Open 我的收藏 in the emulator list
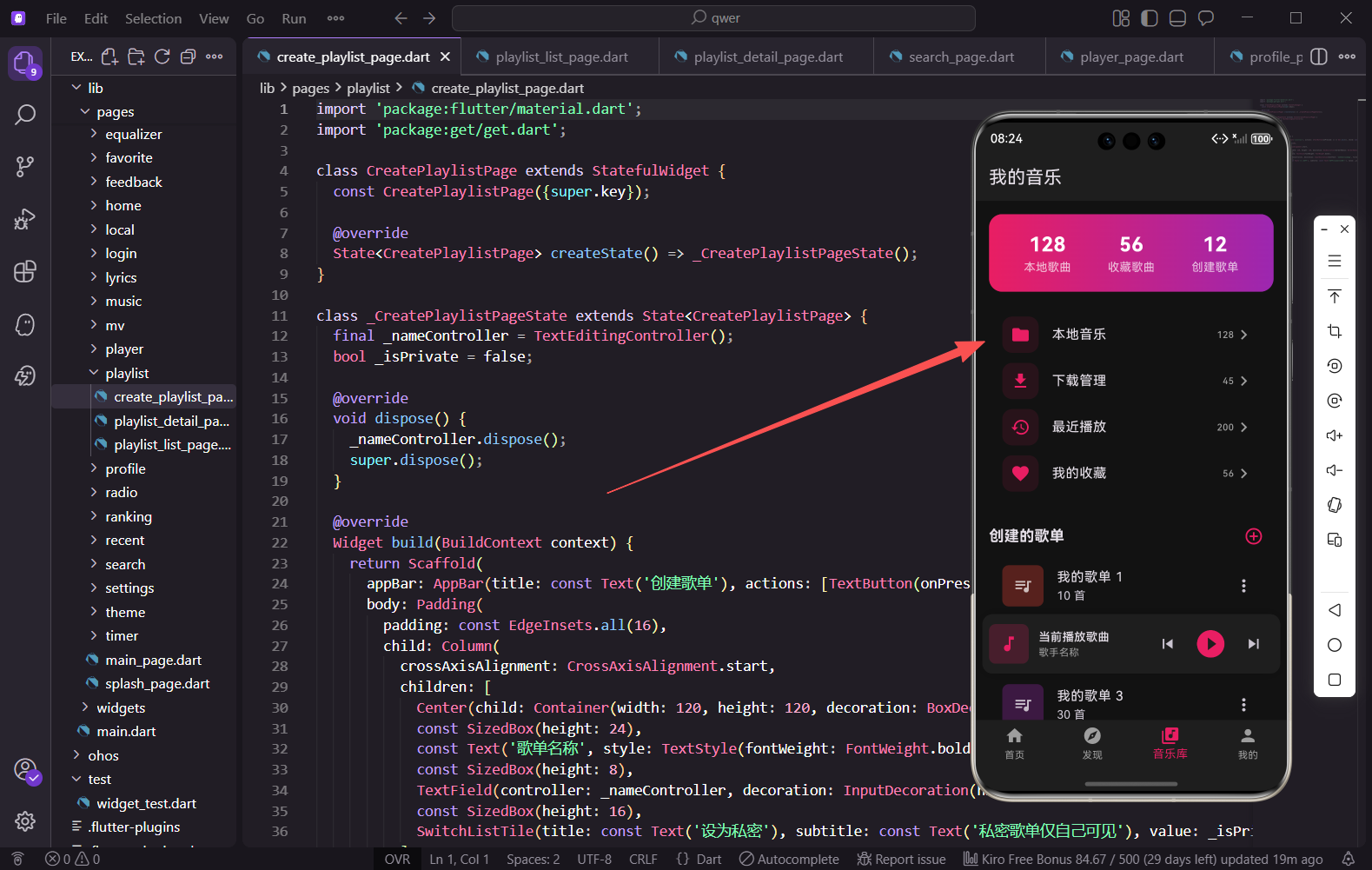This screenshot has height=870, width=1372. (x=1130, y=473)
